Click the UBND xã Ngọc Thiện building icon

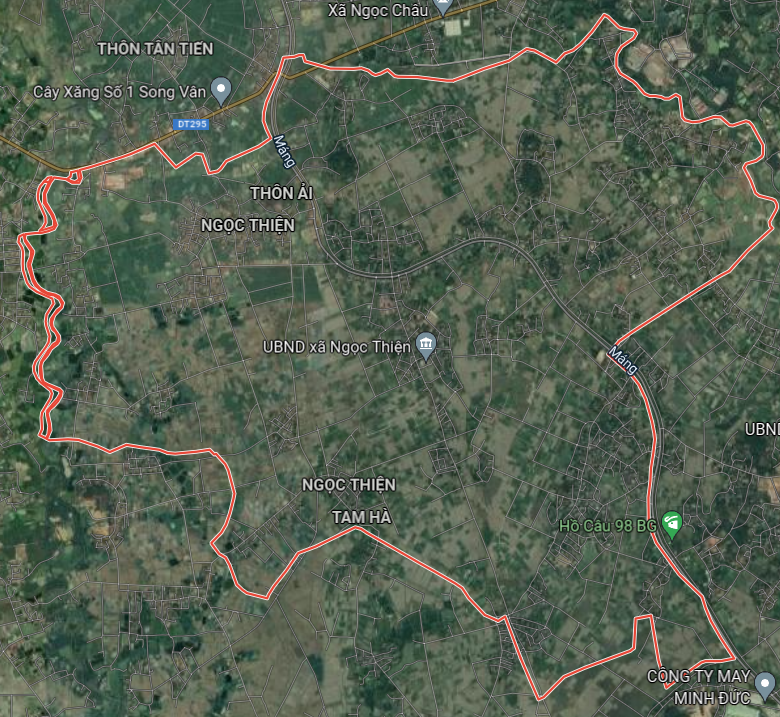tap(426, 345)
